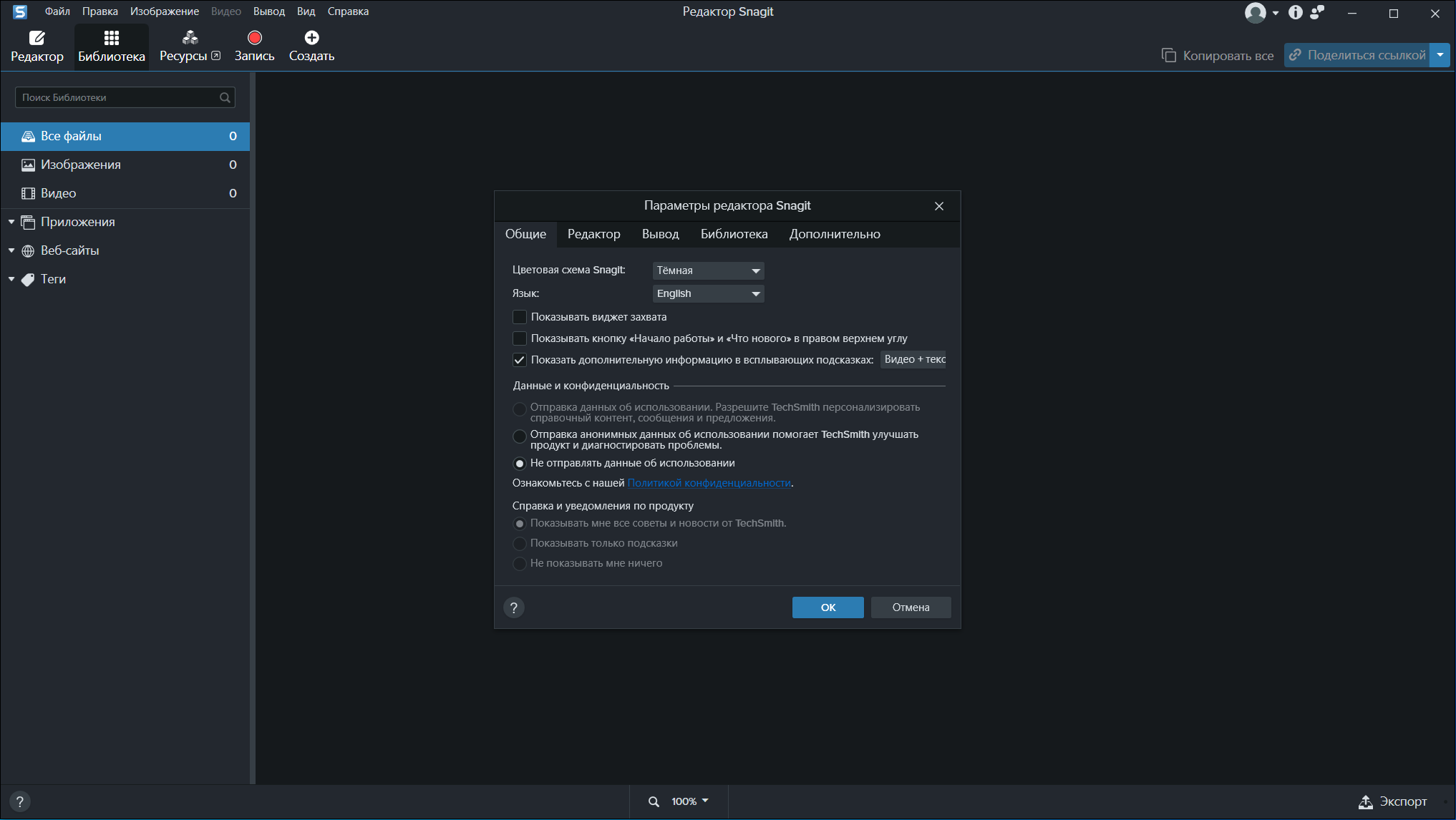1456x820 pixels.
Task: Click the Создать plus icon
Action: coord(311,38)
